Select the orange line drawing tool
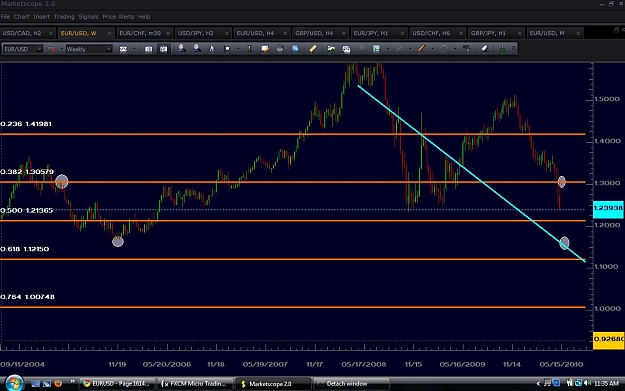 click(421, 49)
